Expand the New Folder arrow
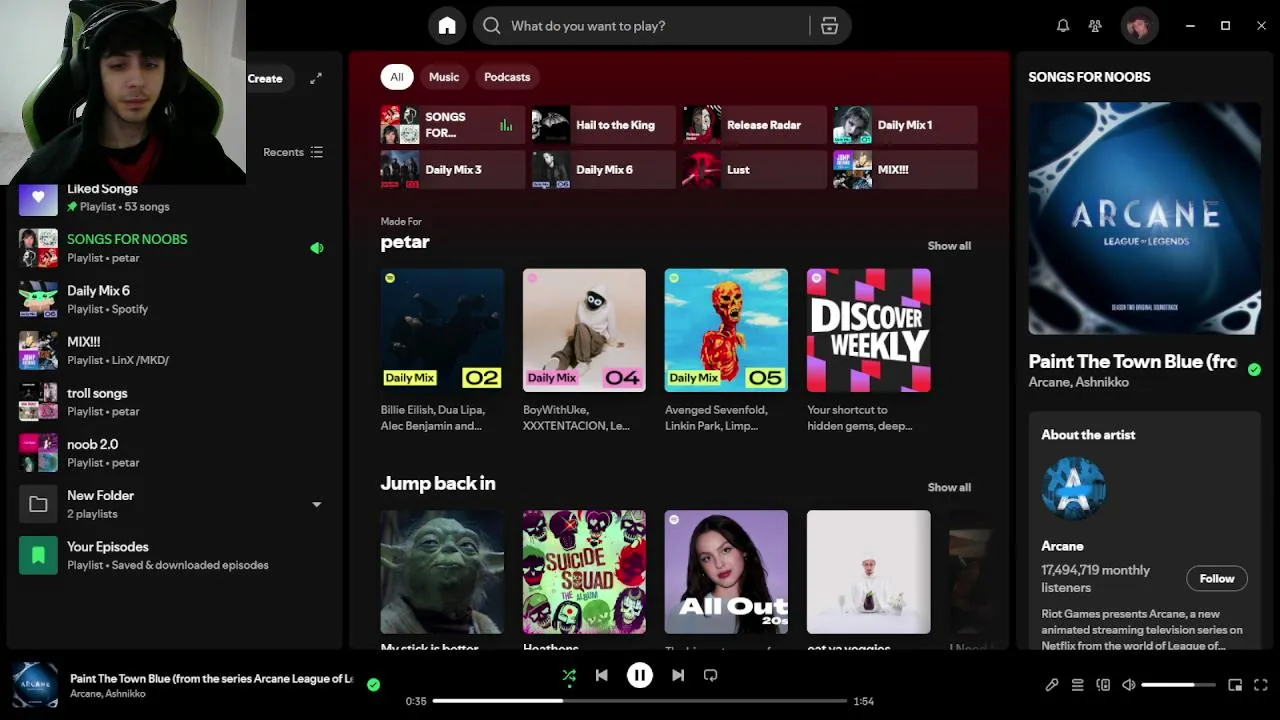The image size is (1280, 720). (x=316, y=504)
